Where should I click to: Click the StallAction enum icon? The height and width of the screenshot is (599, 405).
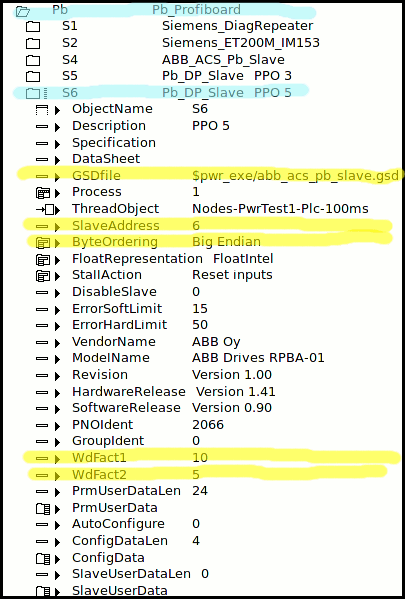(x=42, y=276)
